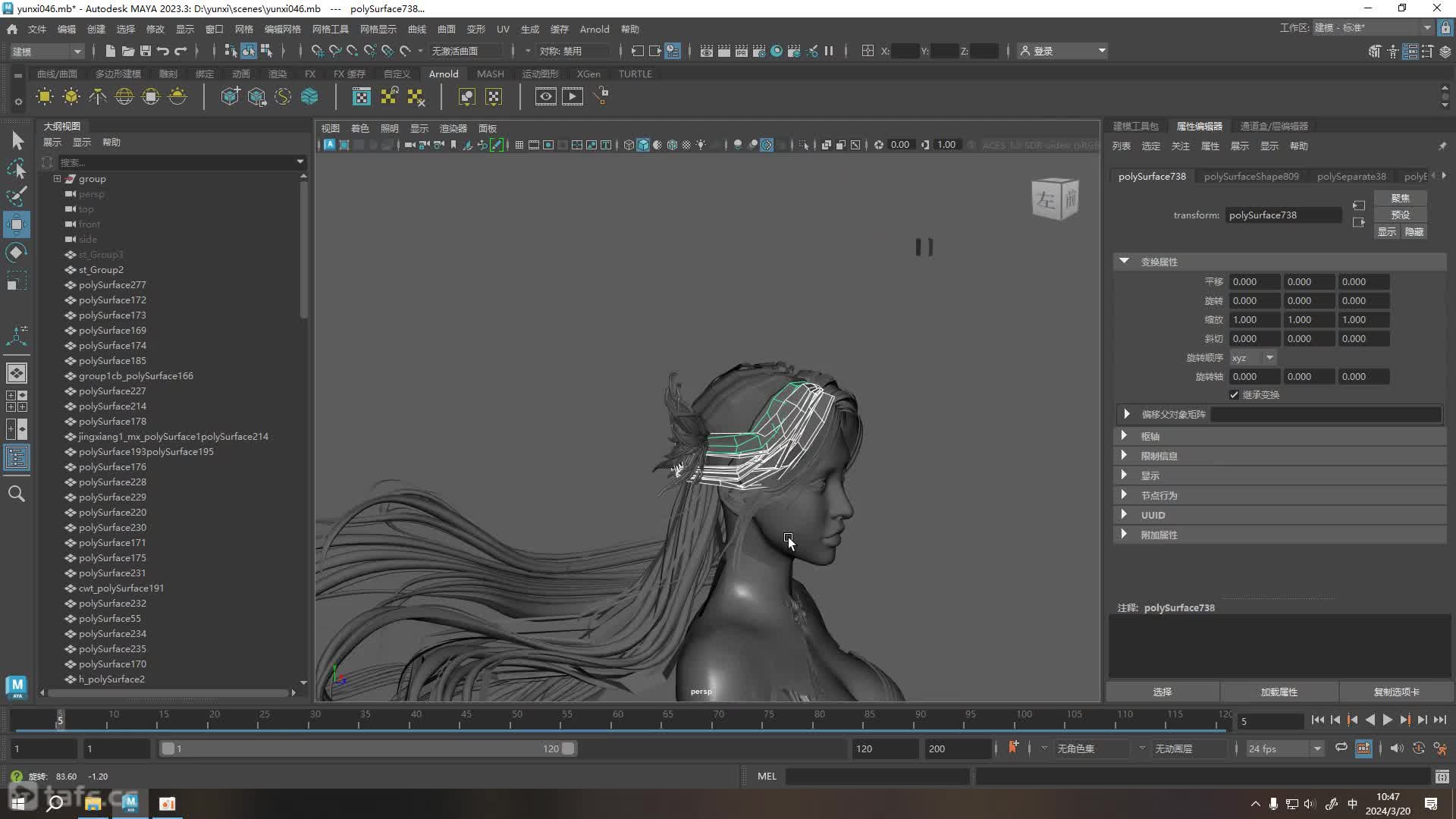This screenshot has width=1456, height=819.
Task: Click the Undo arrow icon
Action: pyautogui.click(x=163, y=51)
